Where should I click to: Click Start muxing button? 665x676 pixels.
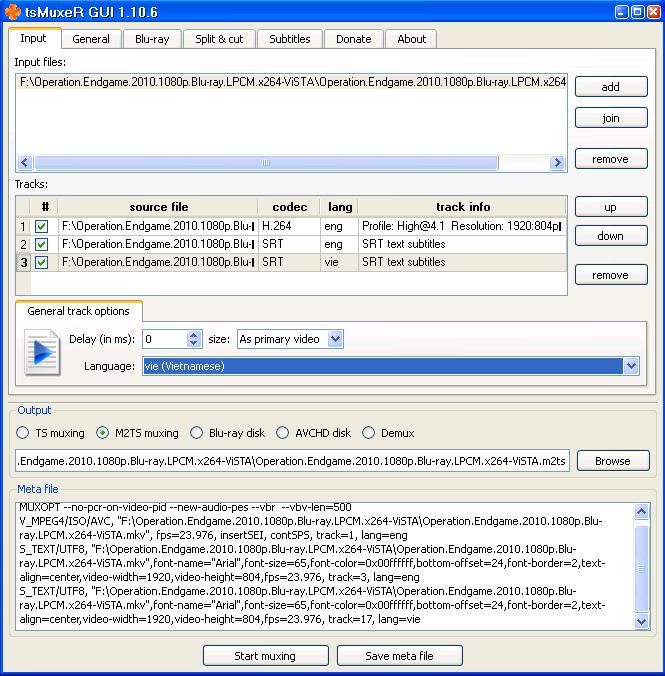click(x=266, y=656)
